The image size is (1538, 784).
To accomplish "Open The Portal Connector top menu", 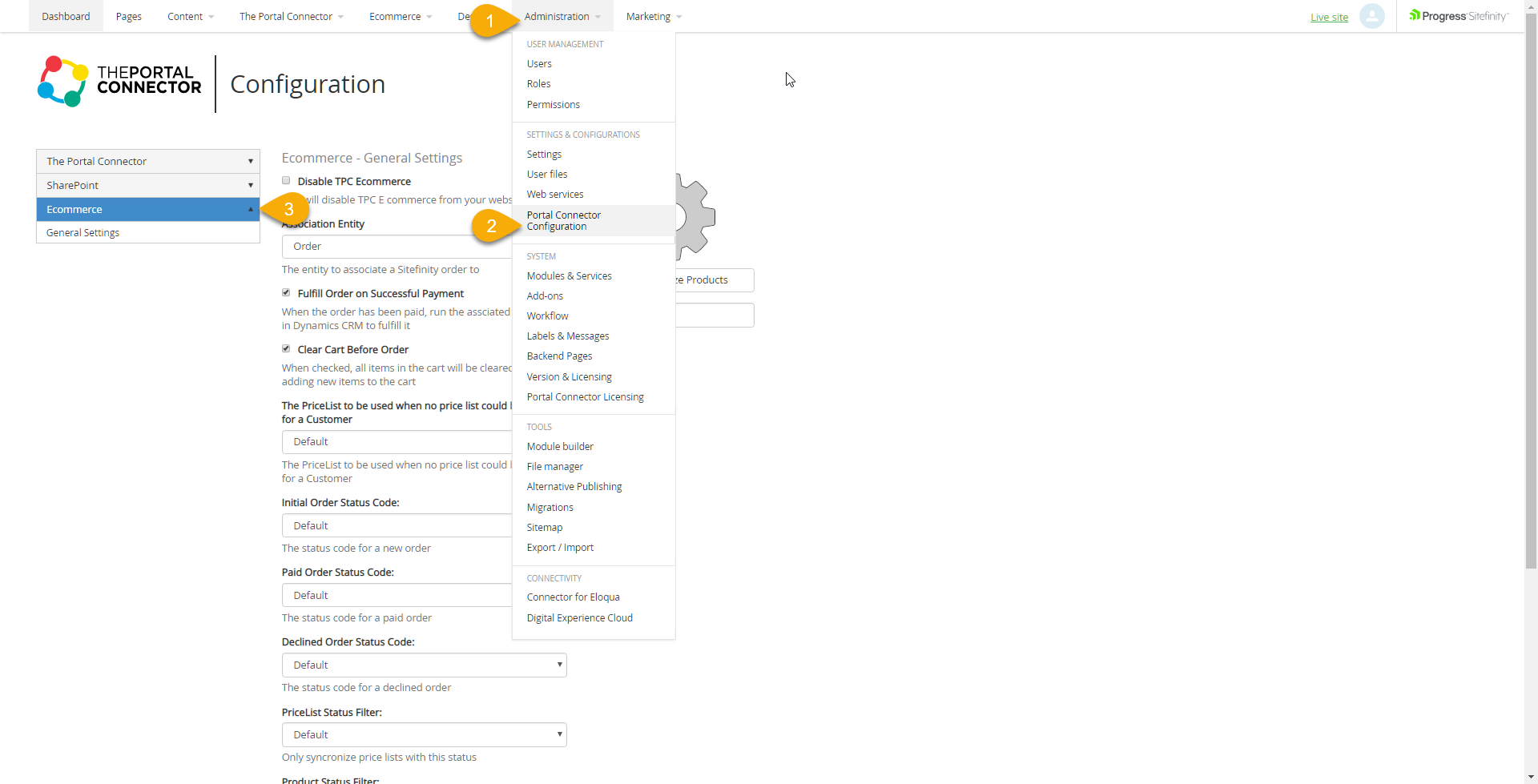I will click(x=292, y=16).
